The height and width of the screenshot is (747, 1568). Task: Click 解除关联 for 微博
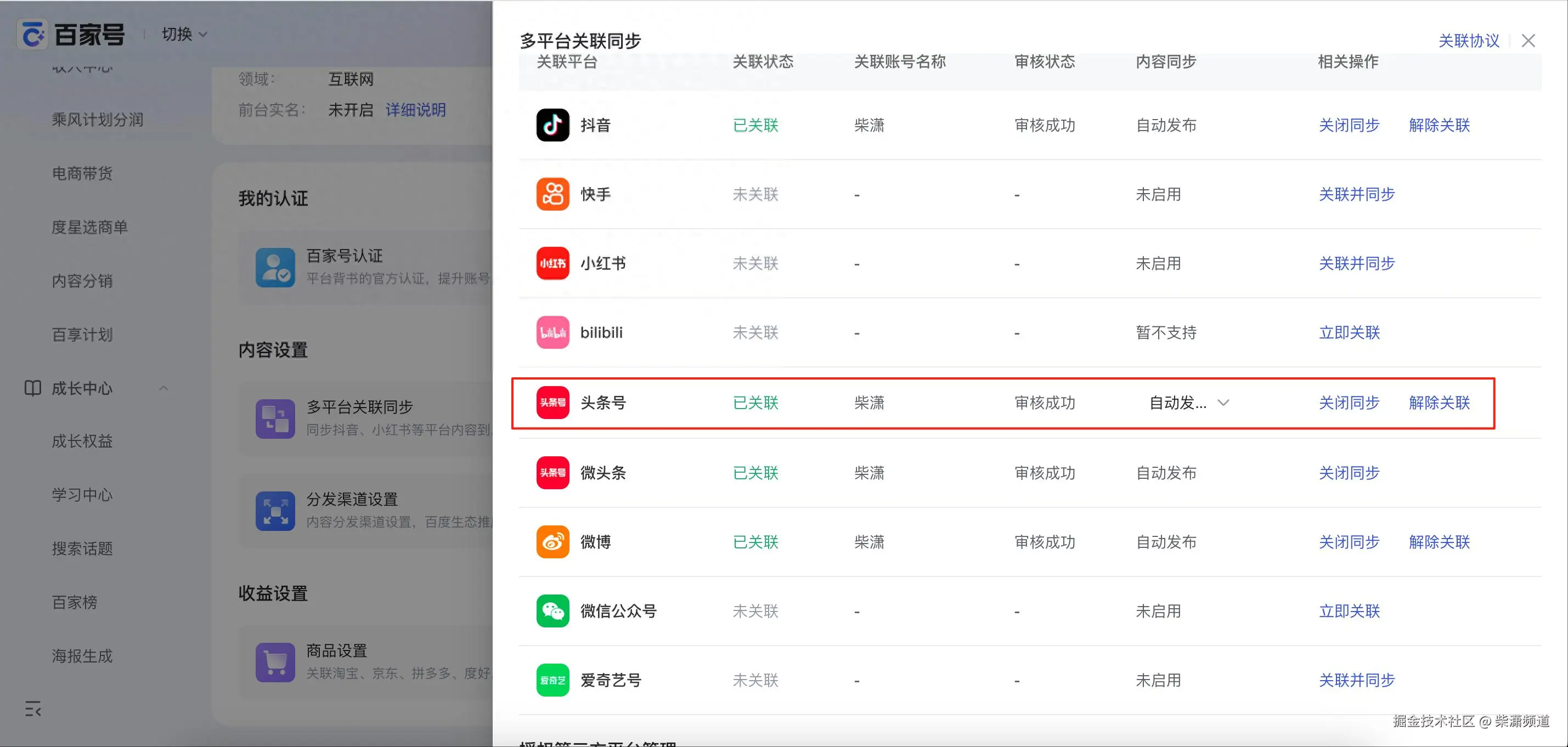pos(1439,542)
